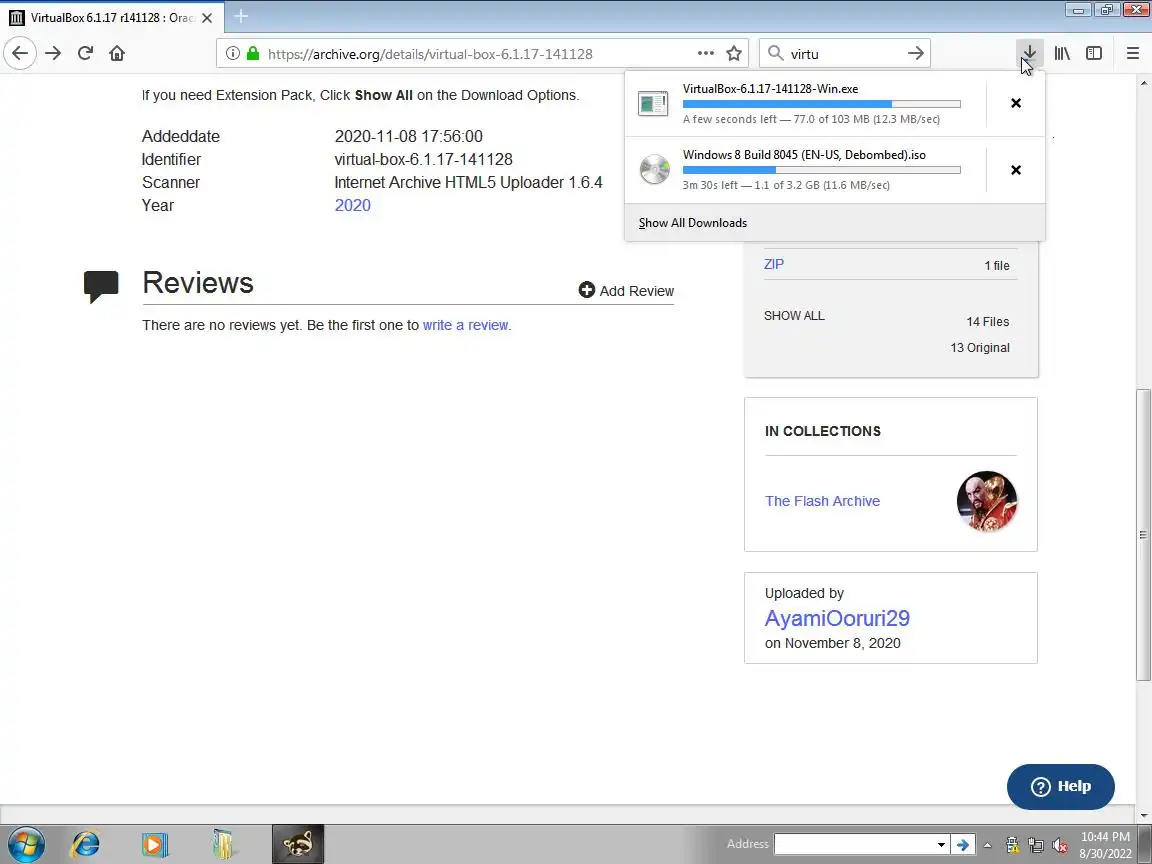Click identifier value 'virtual-box-6.1.17-141128'
1152x864 pixels.
(423, 159)
